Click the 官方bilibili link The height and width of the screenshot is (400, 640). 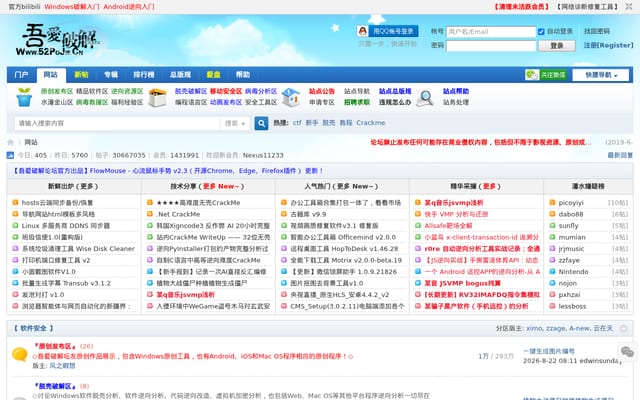(x=24, y=7)
